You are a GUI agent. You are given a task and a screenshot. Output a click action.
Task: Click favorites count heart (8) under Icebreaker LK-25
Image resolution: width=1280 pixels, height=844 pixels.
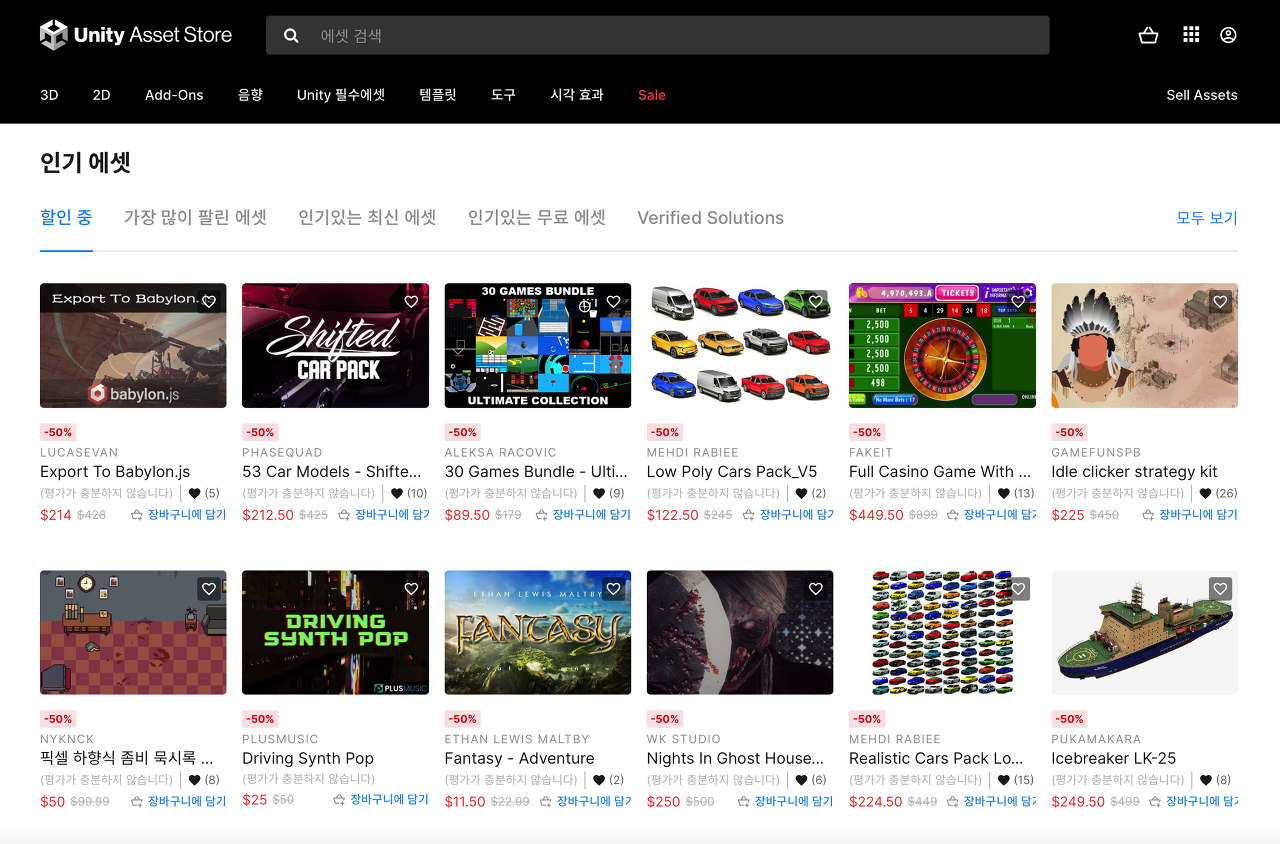point(1205,780)
